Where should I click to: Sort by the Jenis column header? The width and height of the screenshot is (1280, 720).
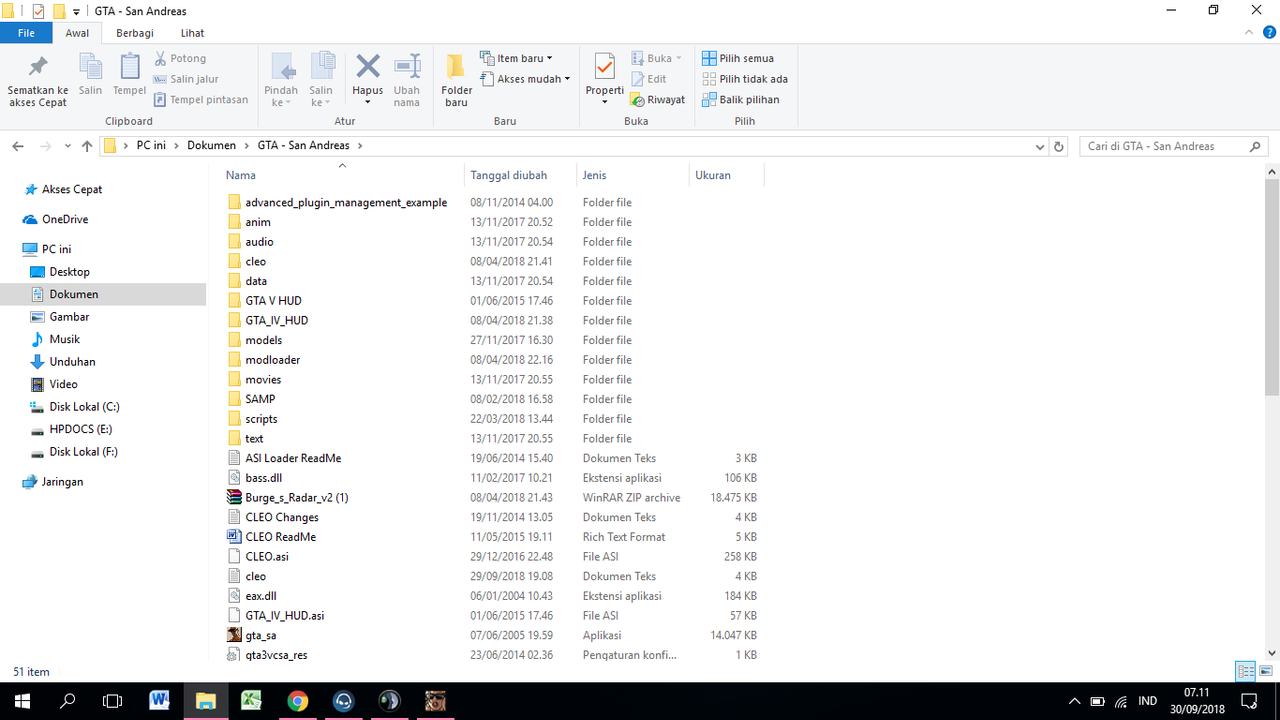click(x=633, y=175)
